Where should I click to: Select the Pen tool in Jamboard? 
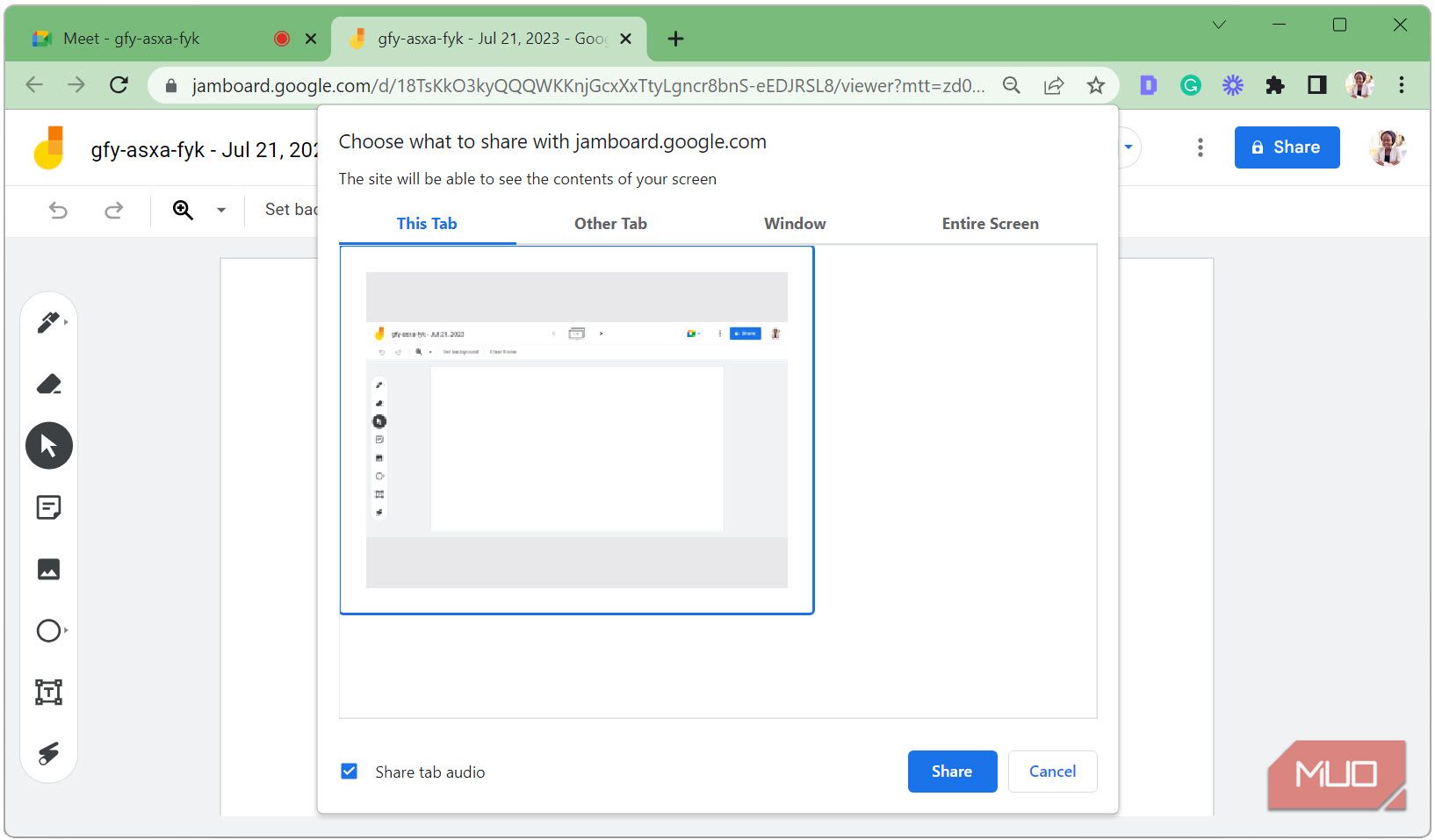click(x=49, y=322)
